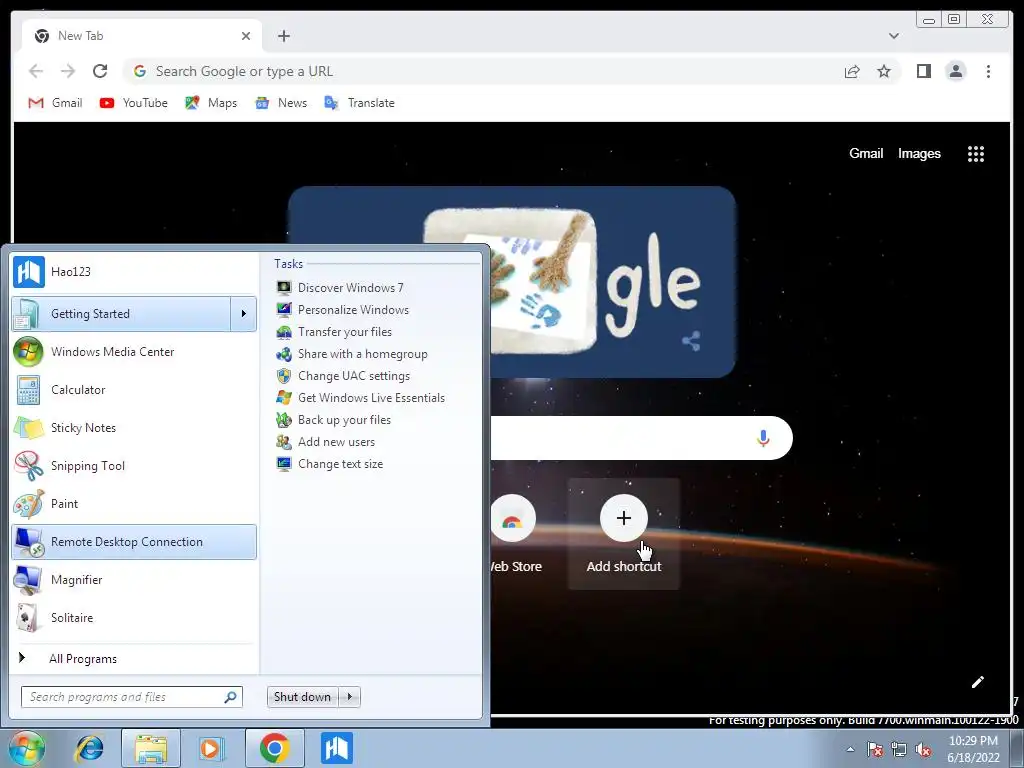This screenshot has height=768, width=1024.
Task: Open Hao123 from Start menu
Action: point(134,272)
